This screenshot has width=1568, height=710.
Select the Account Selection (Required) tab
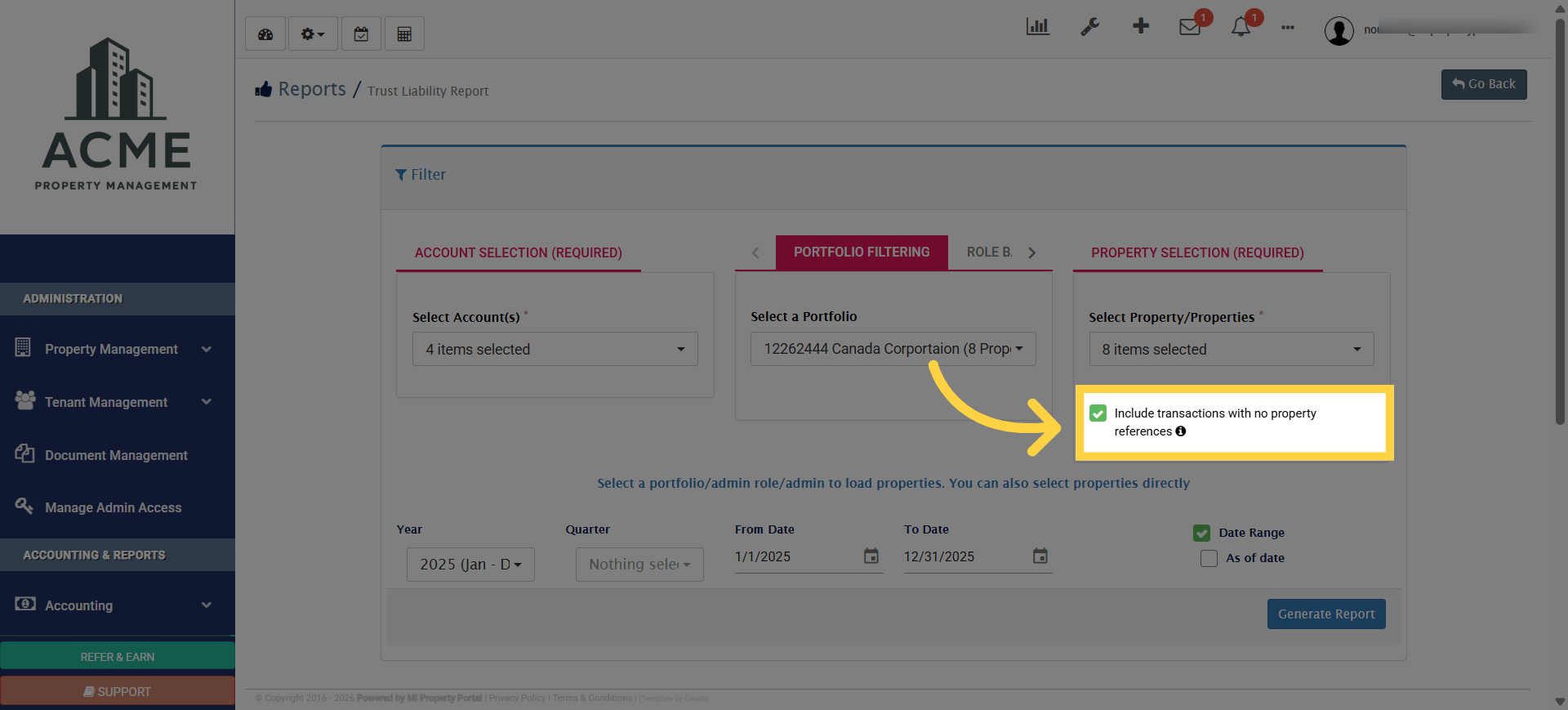519,253
